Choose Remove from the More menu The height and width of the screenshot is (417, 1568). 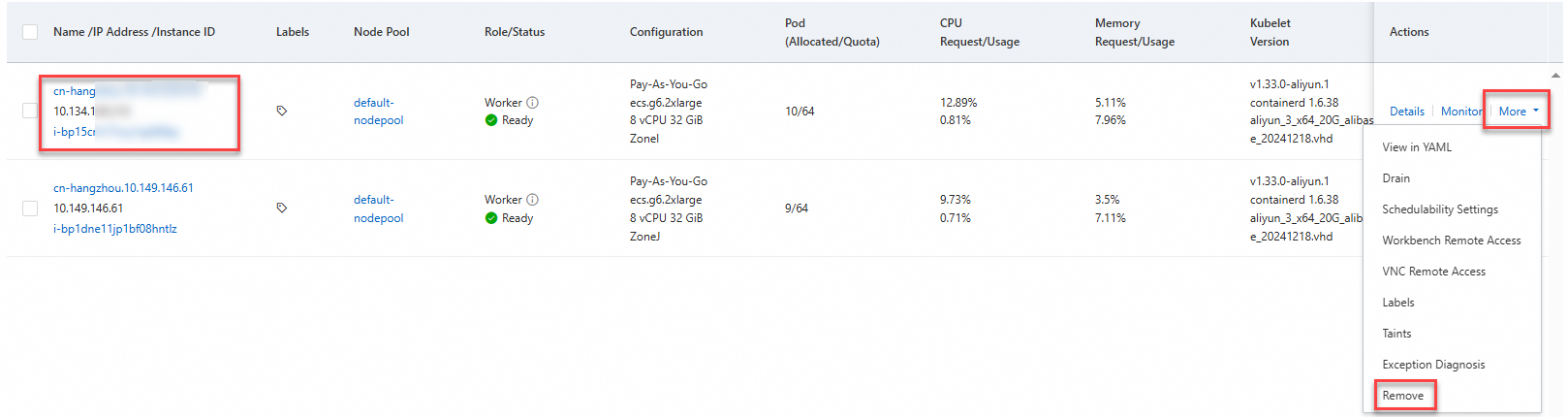pos(1403,396)
